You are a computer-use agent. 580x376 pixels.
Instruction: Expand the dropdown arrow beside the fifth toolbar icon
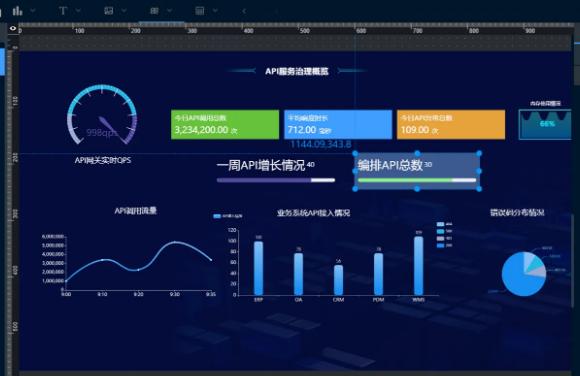coord(215,11)
